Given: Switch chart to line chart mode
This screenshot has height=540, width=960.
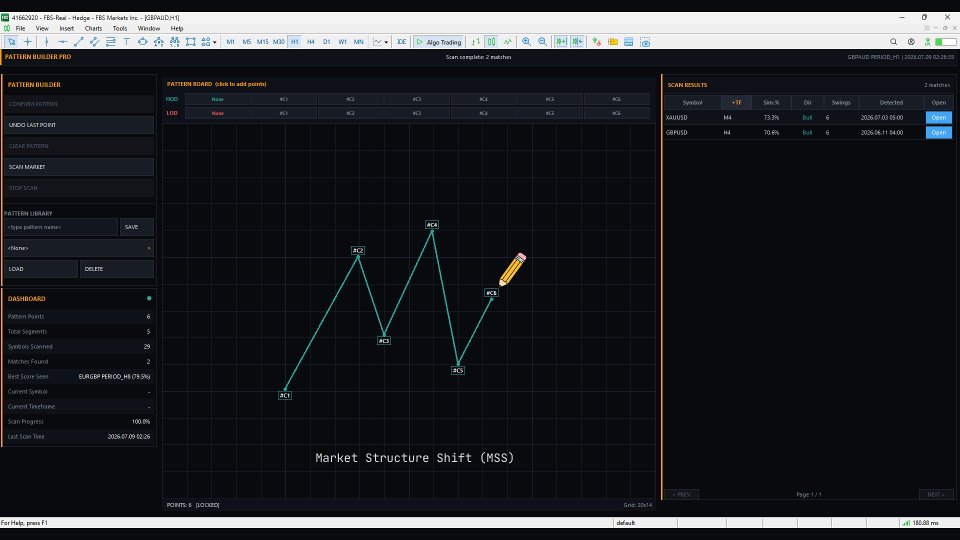Looking at the screenshot, I should (x=508, y=42).
